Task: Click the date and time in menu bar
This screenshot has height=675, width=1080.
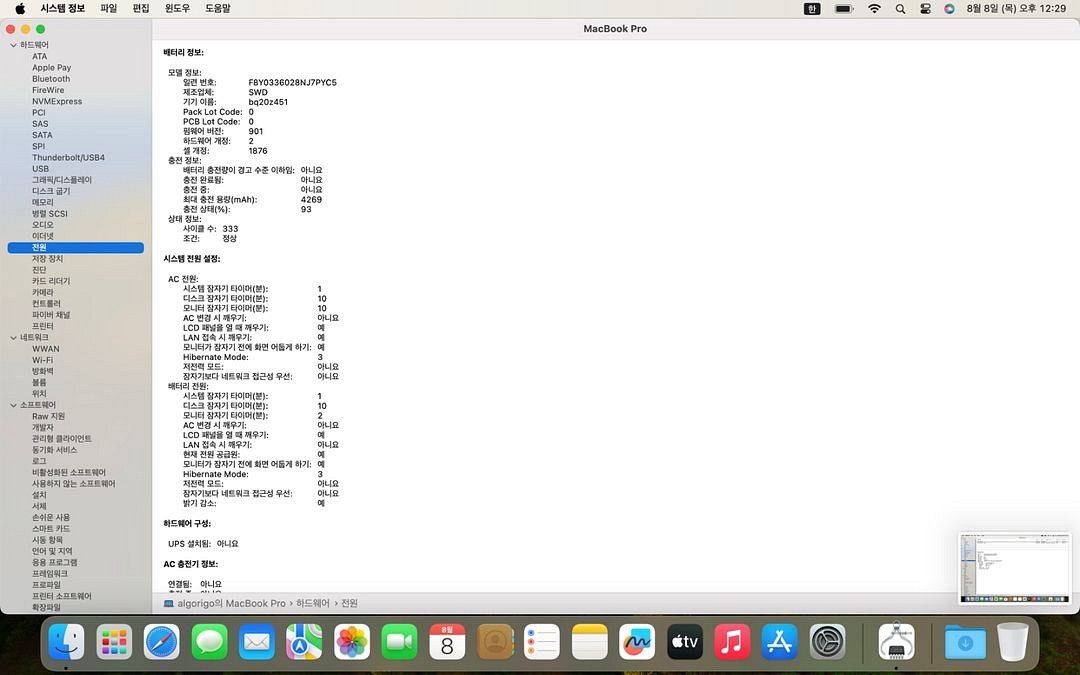Action: click(1016, 9)
